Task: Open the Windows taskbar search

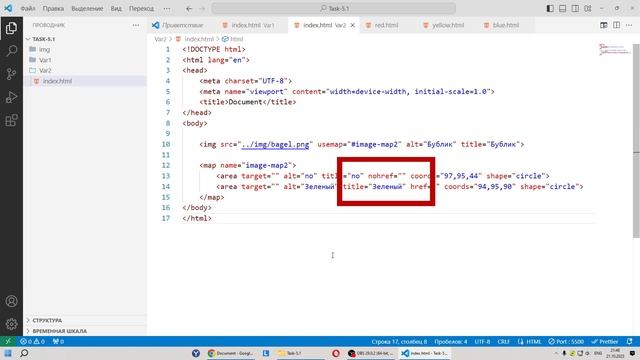Action: pyautogui.click(x=24, y=353)
